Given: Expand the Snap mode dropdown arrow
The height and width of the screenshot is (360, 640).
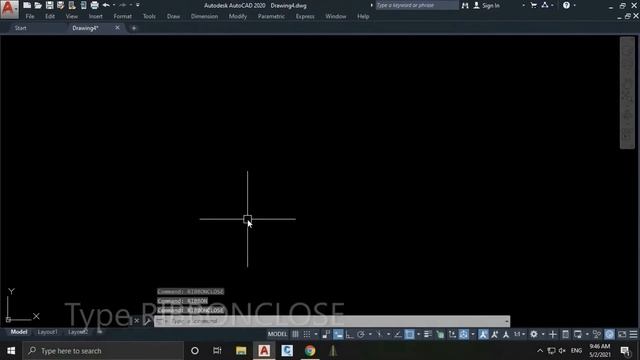Looking at the screenshot, I should click(x=316, y=334).
